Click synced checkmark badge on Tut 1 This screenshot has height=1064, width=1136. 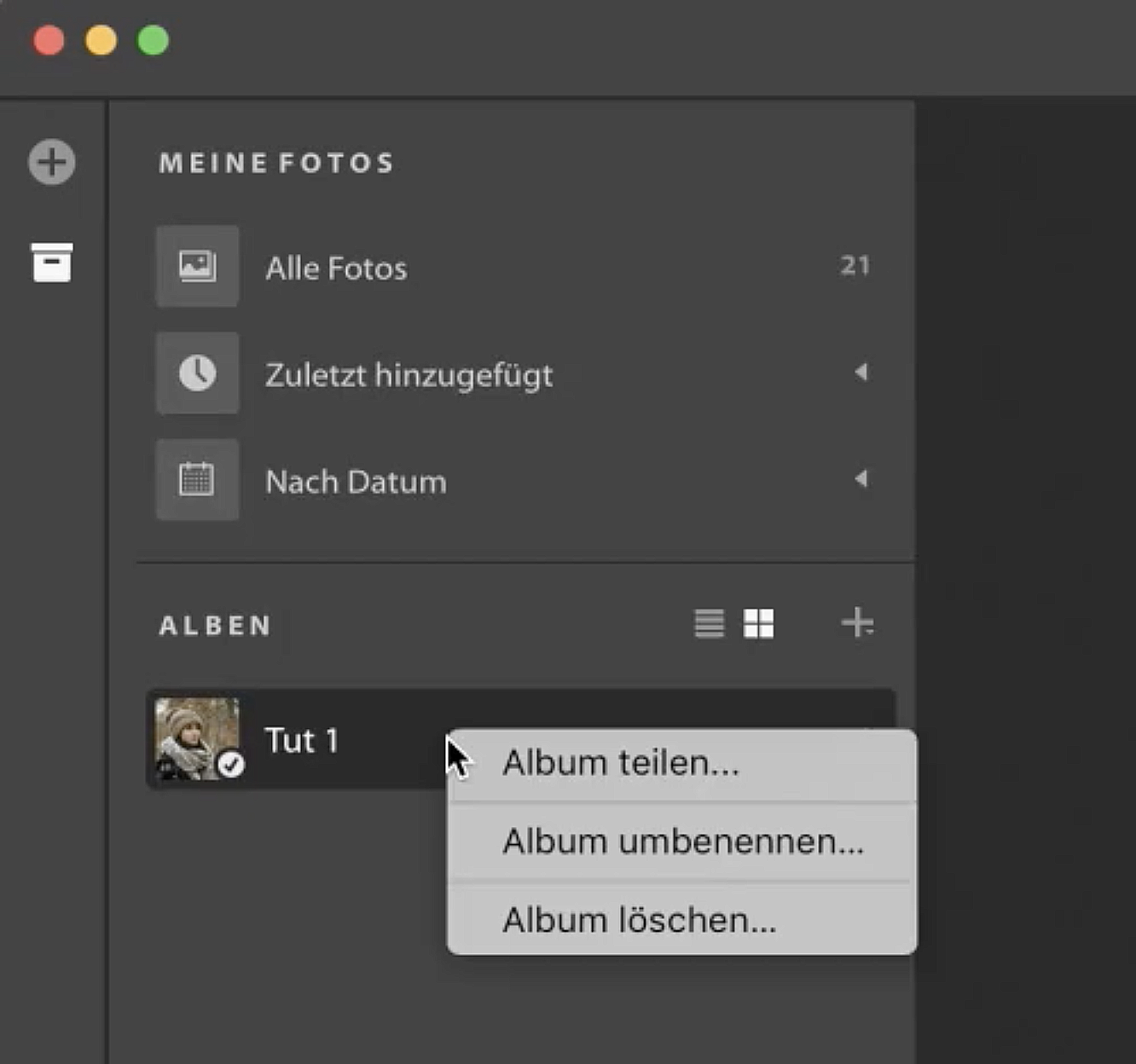[230, 765]
